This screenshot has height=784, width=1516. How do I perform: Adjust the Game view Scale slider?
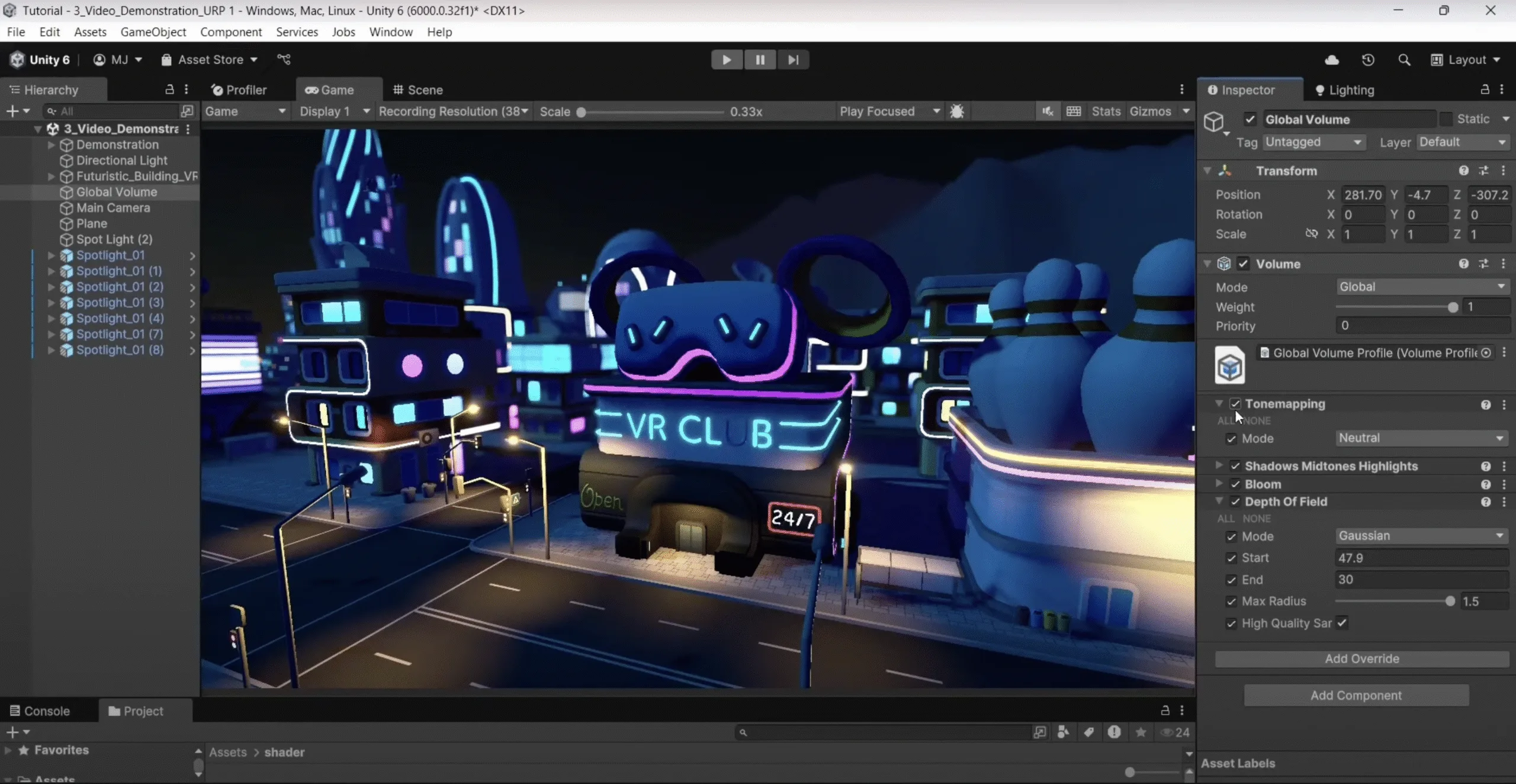click(x=652, y=112)
